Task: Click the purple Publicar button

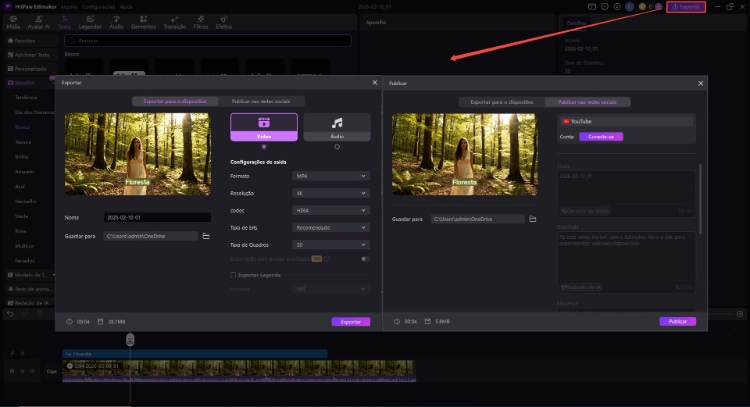Action: pyautogui.click(x=677, y=321)
